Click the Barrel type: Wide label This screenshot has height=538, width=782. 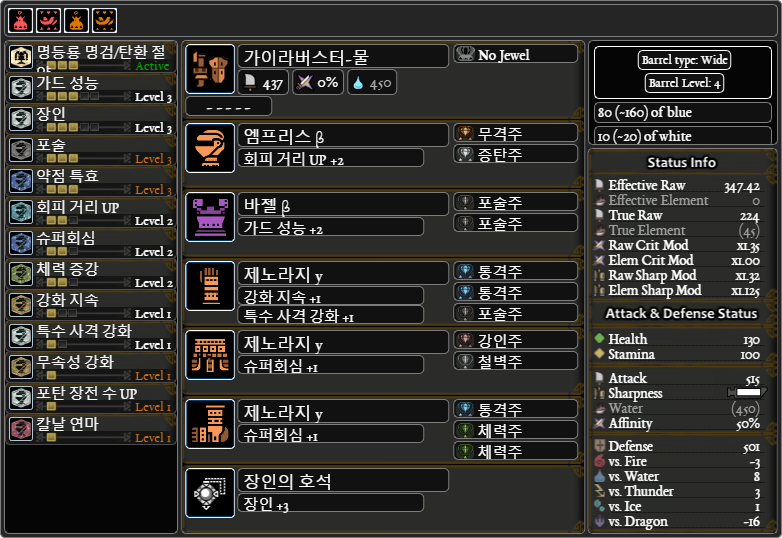tap(684, 60)
